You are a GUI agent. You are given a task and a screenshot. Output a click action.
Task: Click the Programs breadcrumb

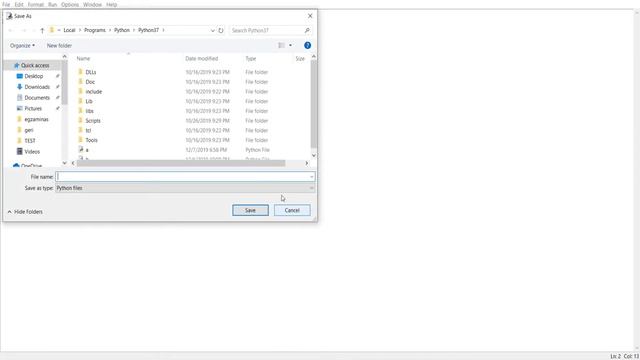(x=95, y=30)
